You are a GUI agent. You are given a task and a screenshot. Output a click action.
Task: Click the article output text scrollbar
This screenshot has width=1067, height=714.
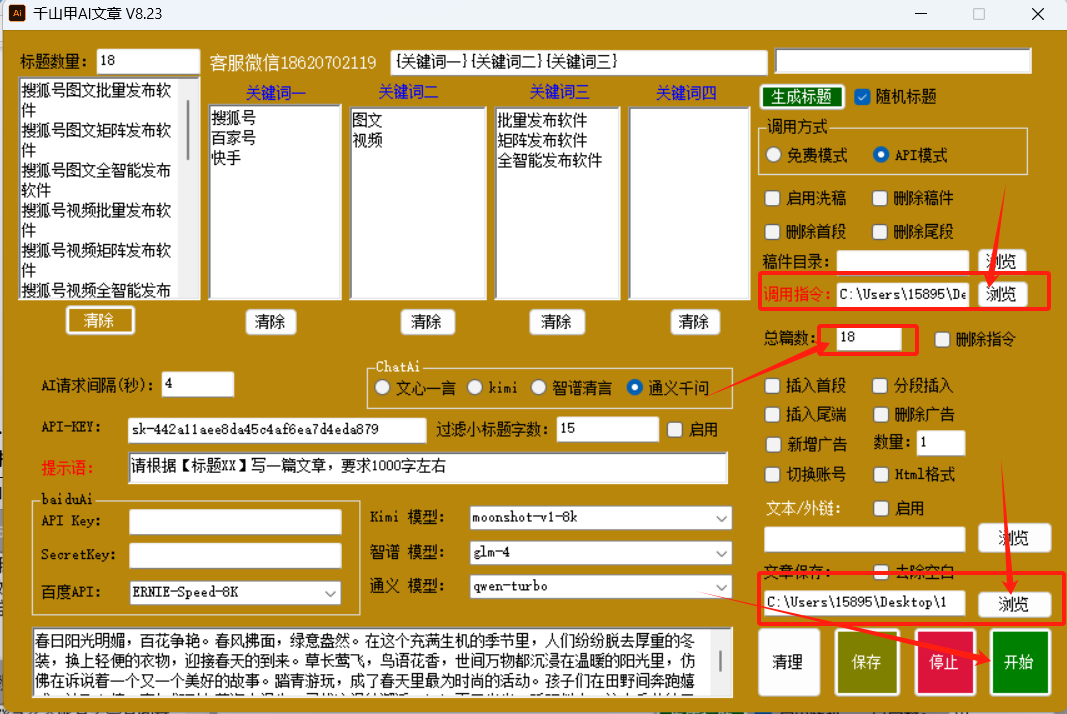click(721, 662)
